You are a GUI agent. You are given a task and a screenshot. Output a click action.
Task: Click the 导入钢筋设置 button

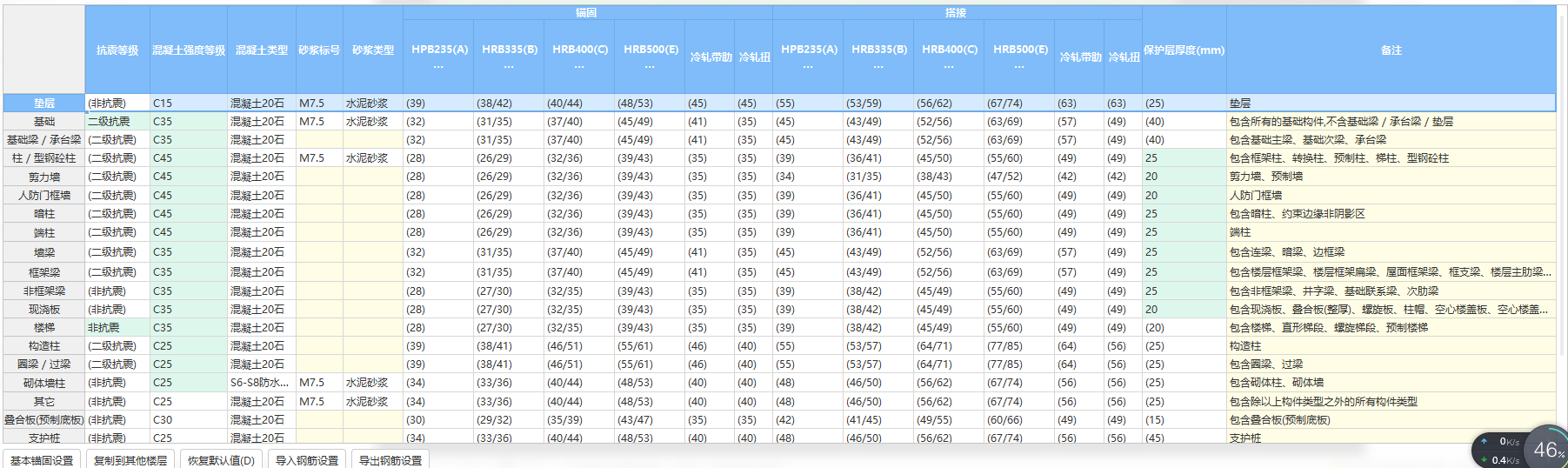click(307, 460)
